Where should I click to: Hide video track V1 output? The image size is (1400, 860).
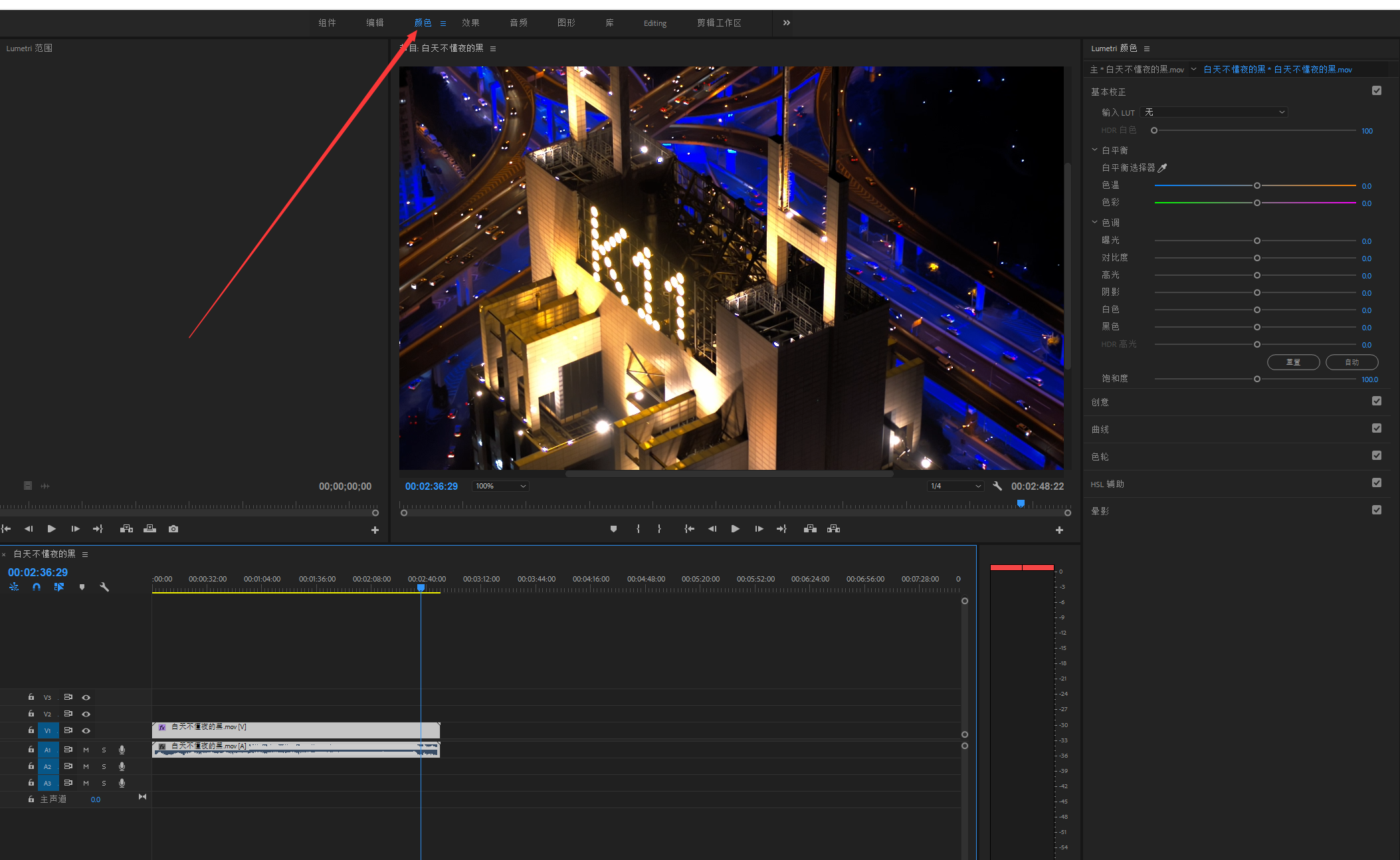coord(86,730)
